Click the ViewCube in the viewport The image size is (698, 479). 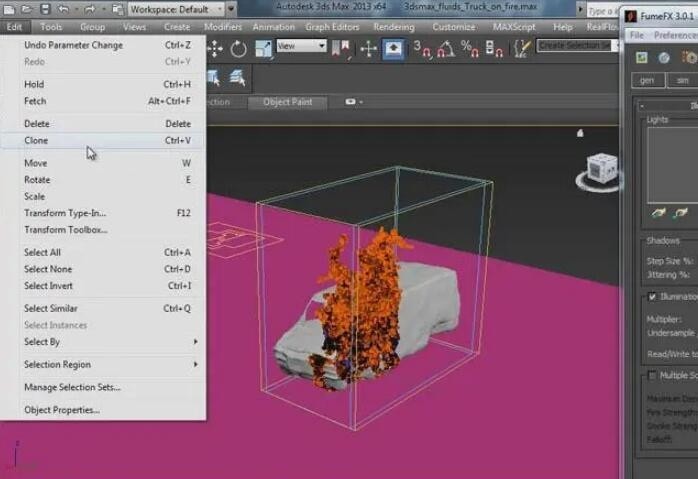click(x=603, y=168)
